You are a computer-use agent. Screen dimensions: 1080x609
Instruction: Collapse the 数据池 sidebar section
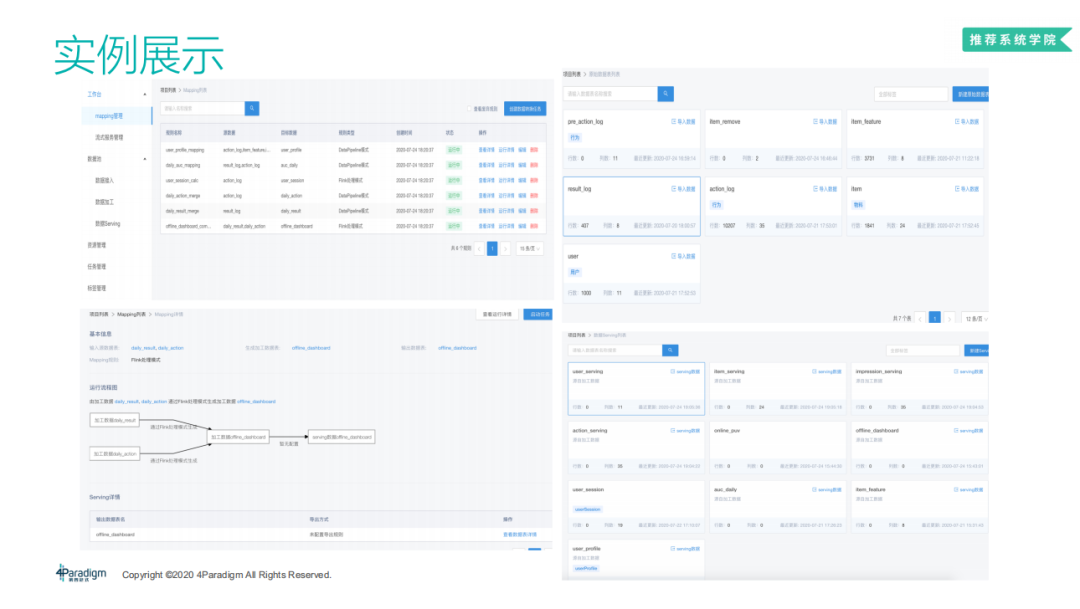[x=145, y=158]
